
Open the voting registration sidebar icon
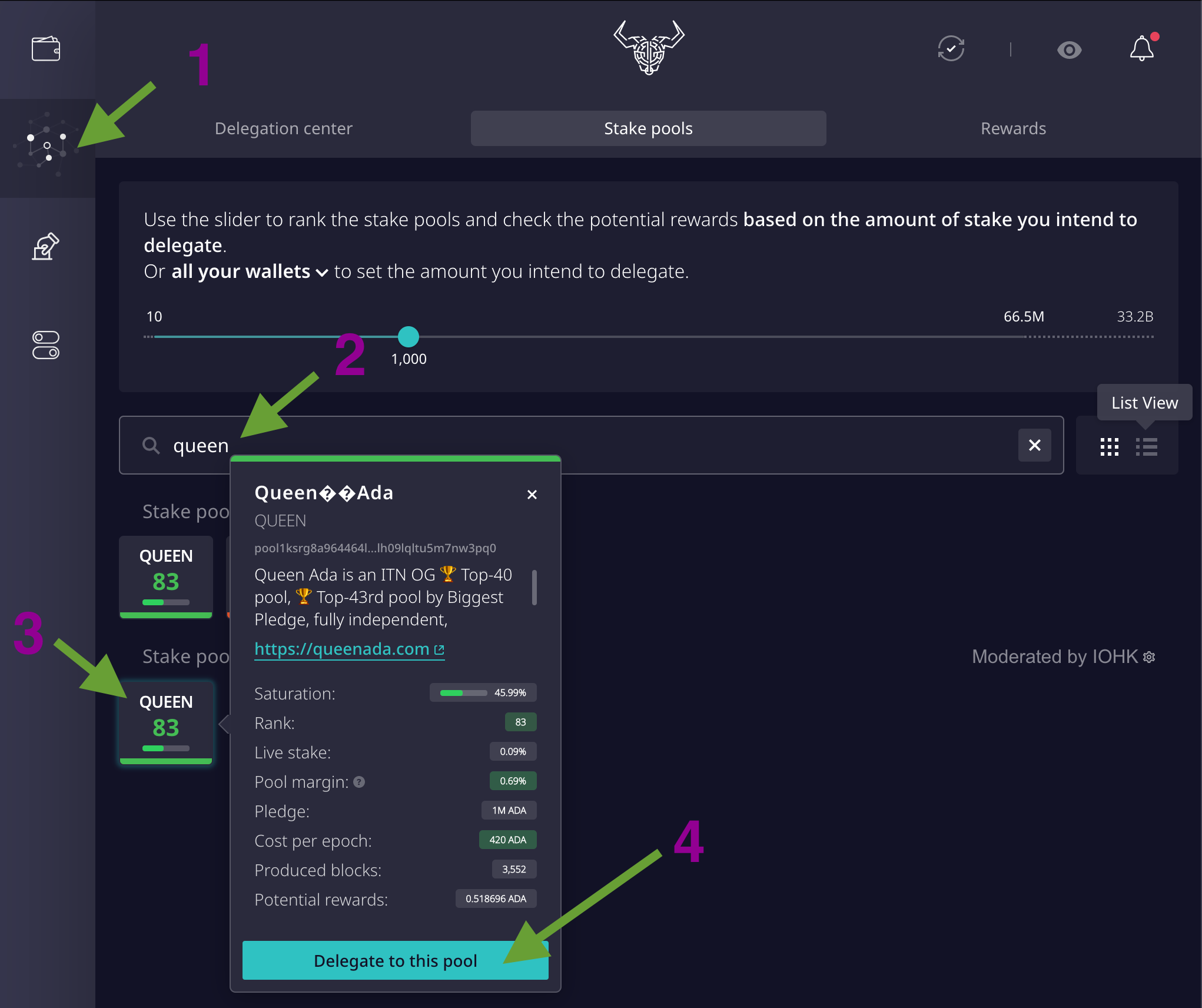[46, 246]
